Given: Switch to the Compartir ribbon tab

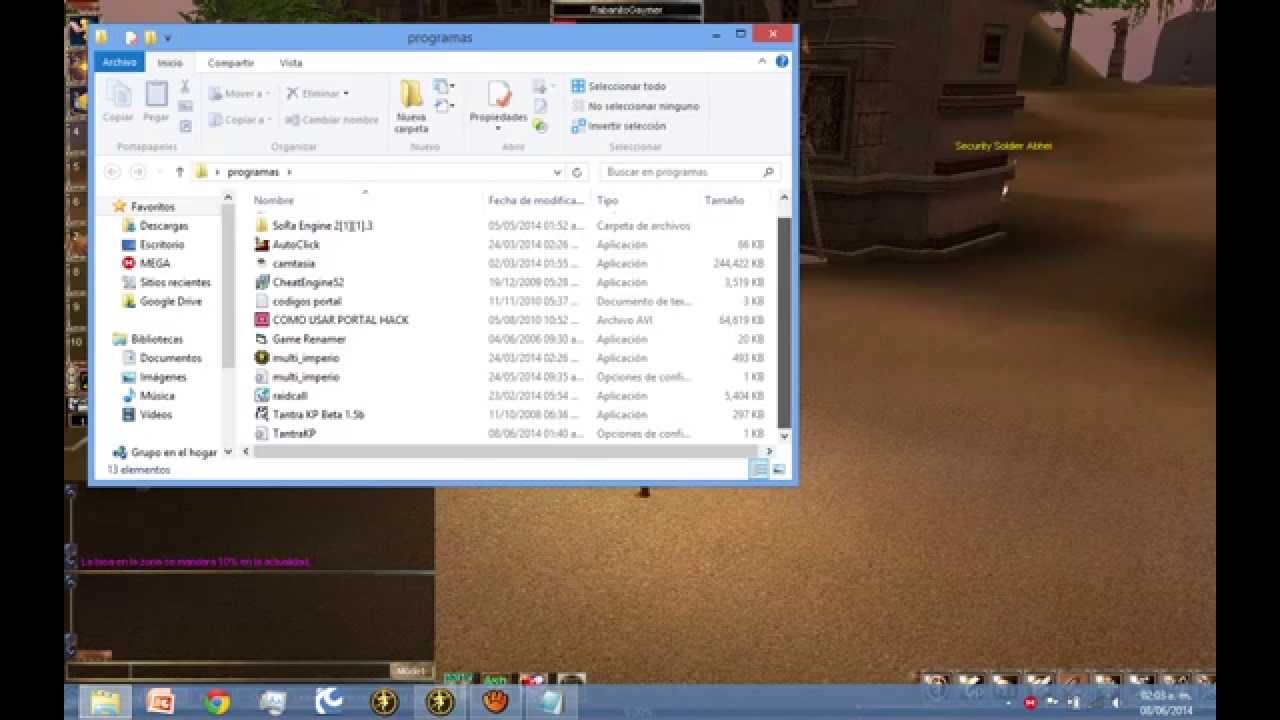Looking at the screenshot, I should 231,63.
